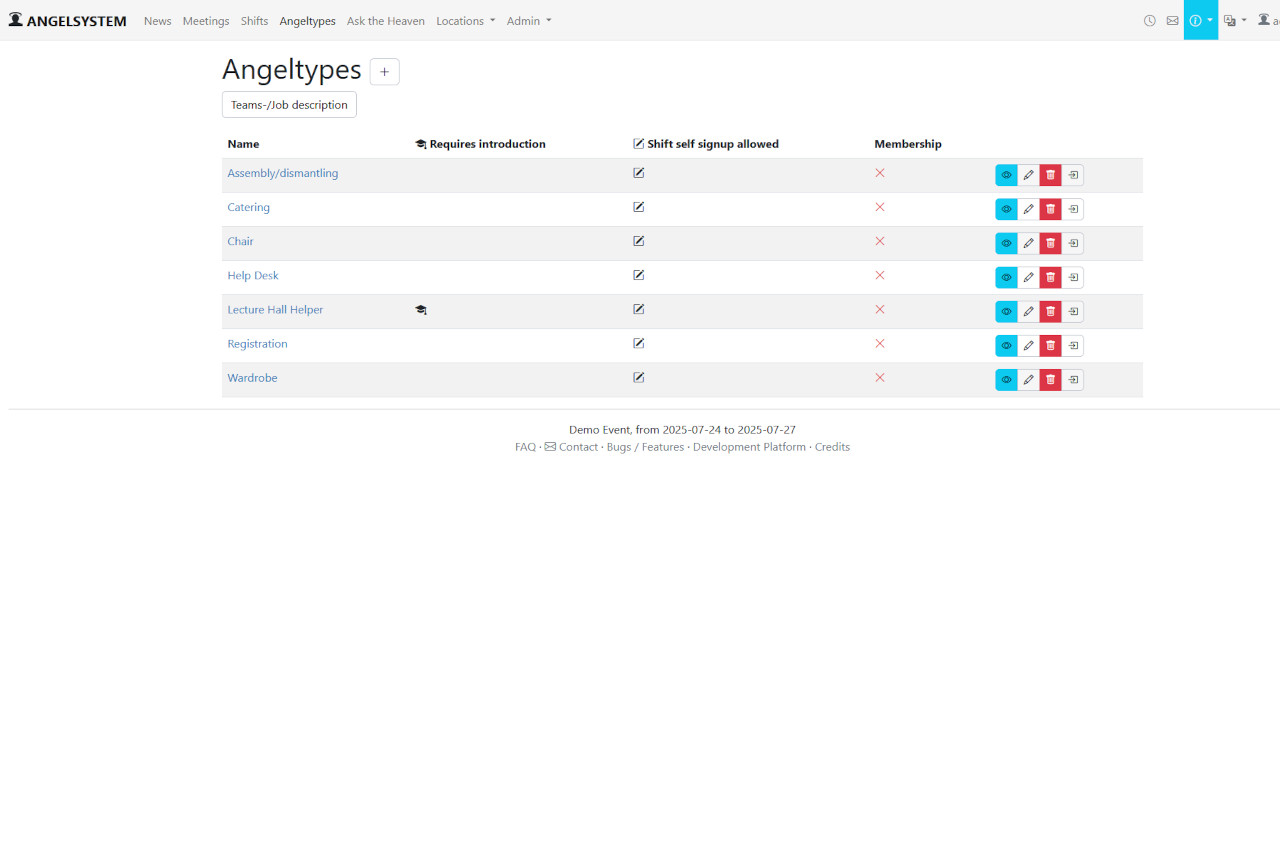View Lecture Hall Helper eye icon
This screenshot has height=853, width=1280.
tap(1006, 311)
